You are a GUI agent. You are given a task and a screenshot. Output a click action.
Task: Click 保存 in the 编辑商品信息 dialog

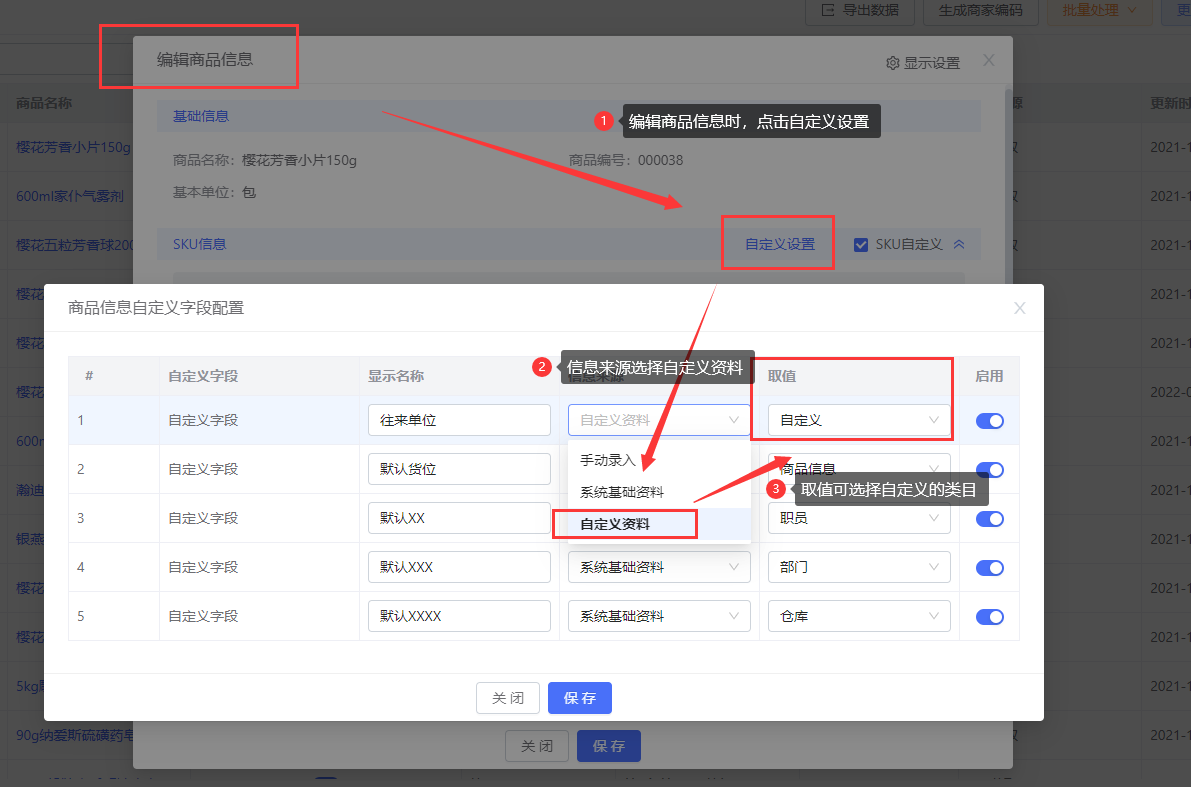click(608, 746)
